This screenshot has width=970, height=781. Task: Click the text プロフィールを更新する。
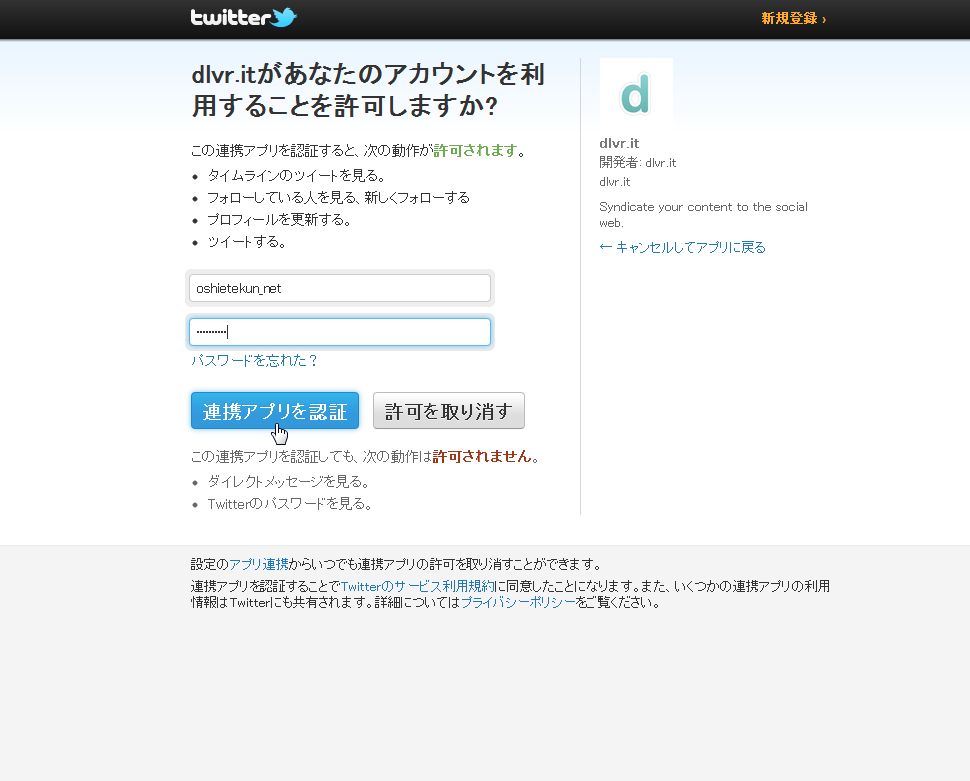pos(280,220)
